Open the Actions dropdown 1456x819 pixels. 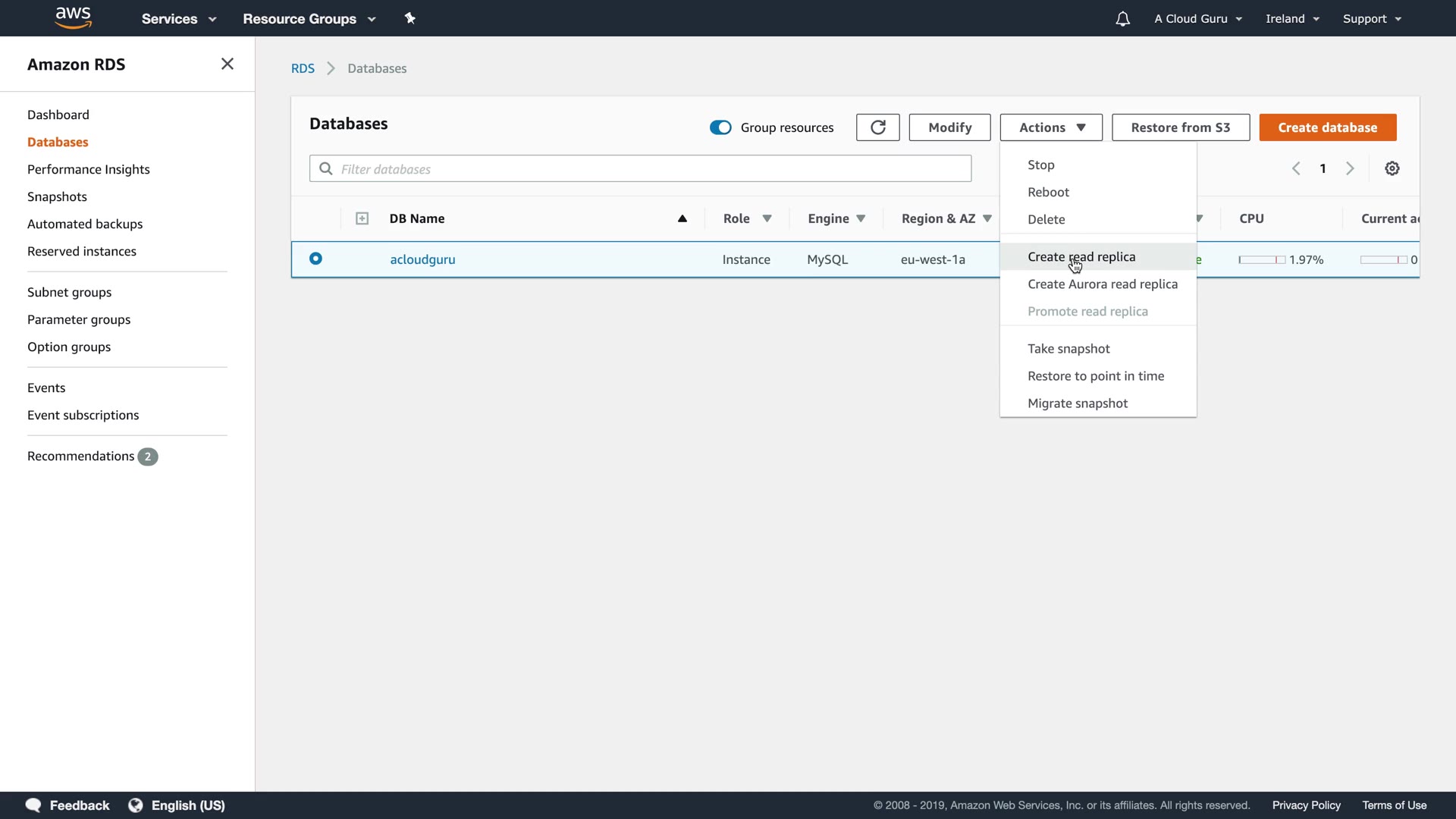[1050, 127]
